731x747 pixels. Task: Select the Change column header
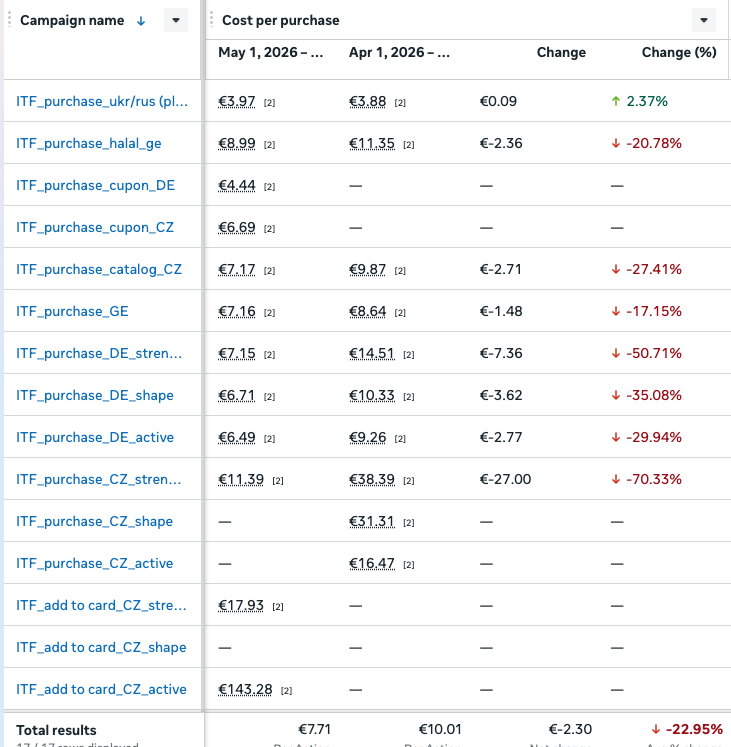coord(561,52)
